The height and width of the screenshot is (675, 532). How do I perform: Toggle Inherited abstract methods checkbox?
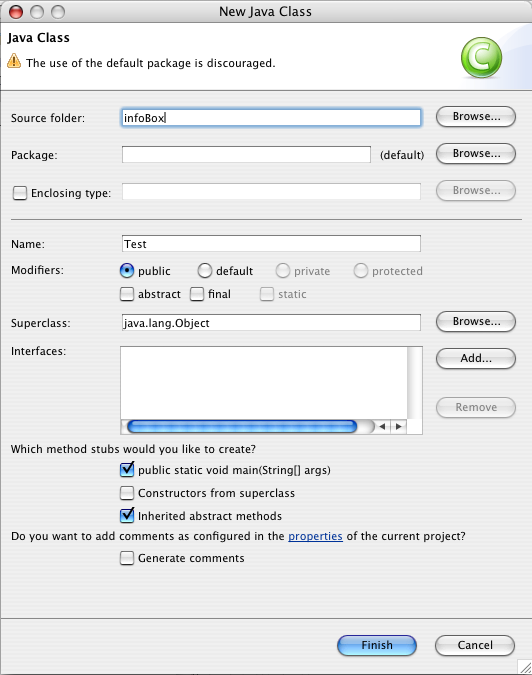(x=127, y=515)
